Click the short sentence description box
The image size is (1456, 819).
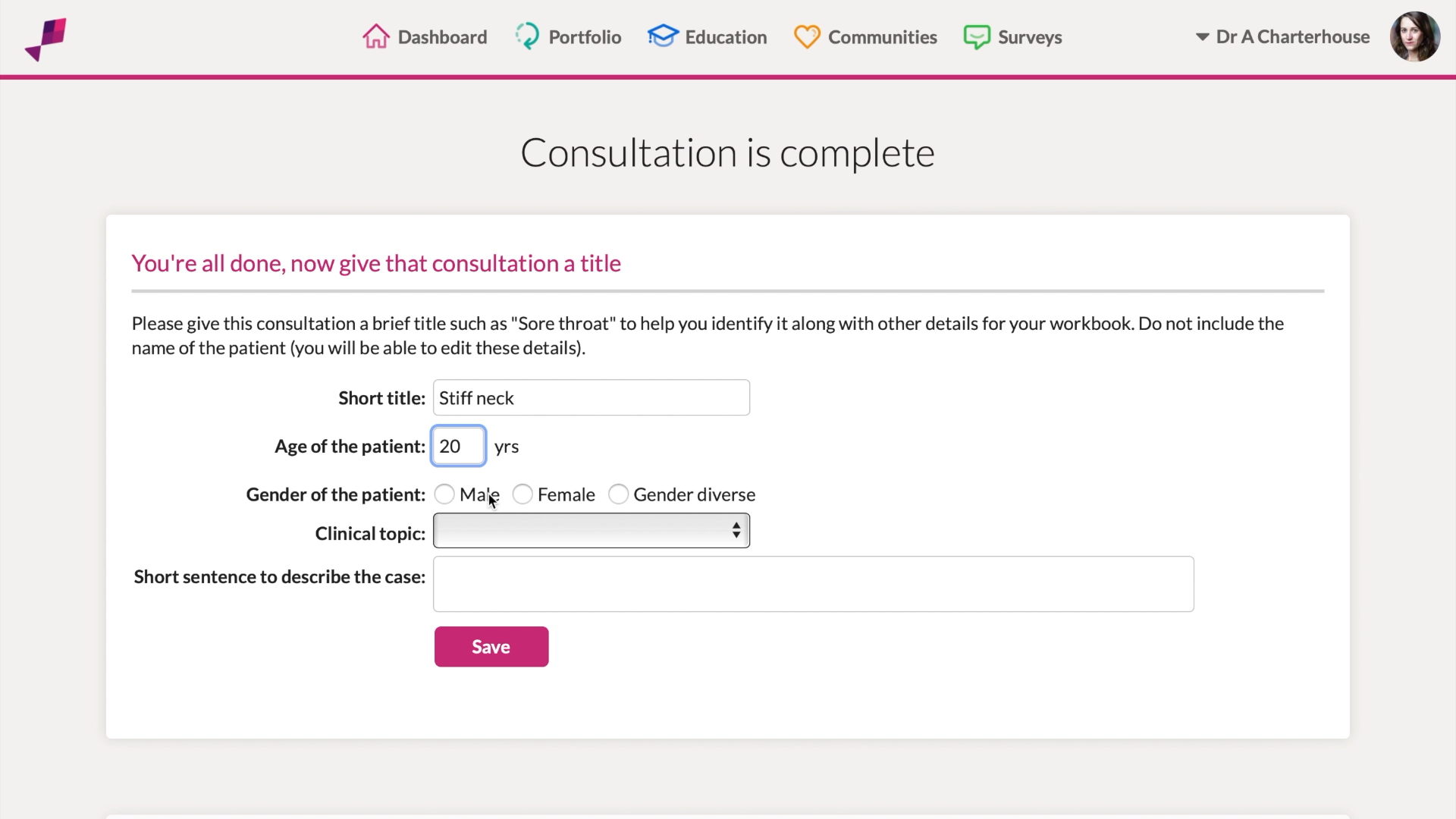point(812,584)
